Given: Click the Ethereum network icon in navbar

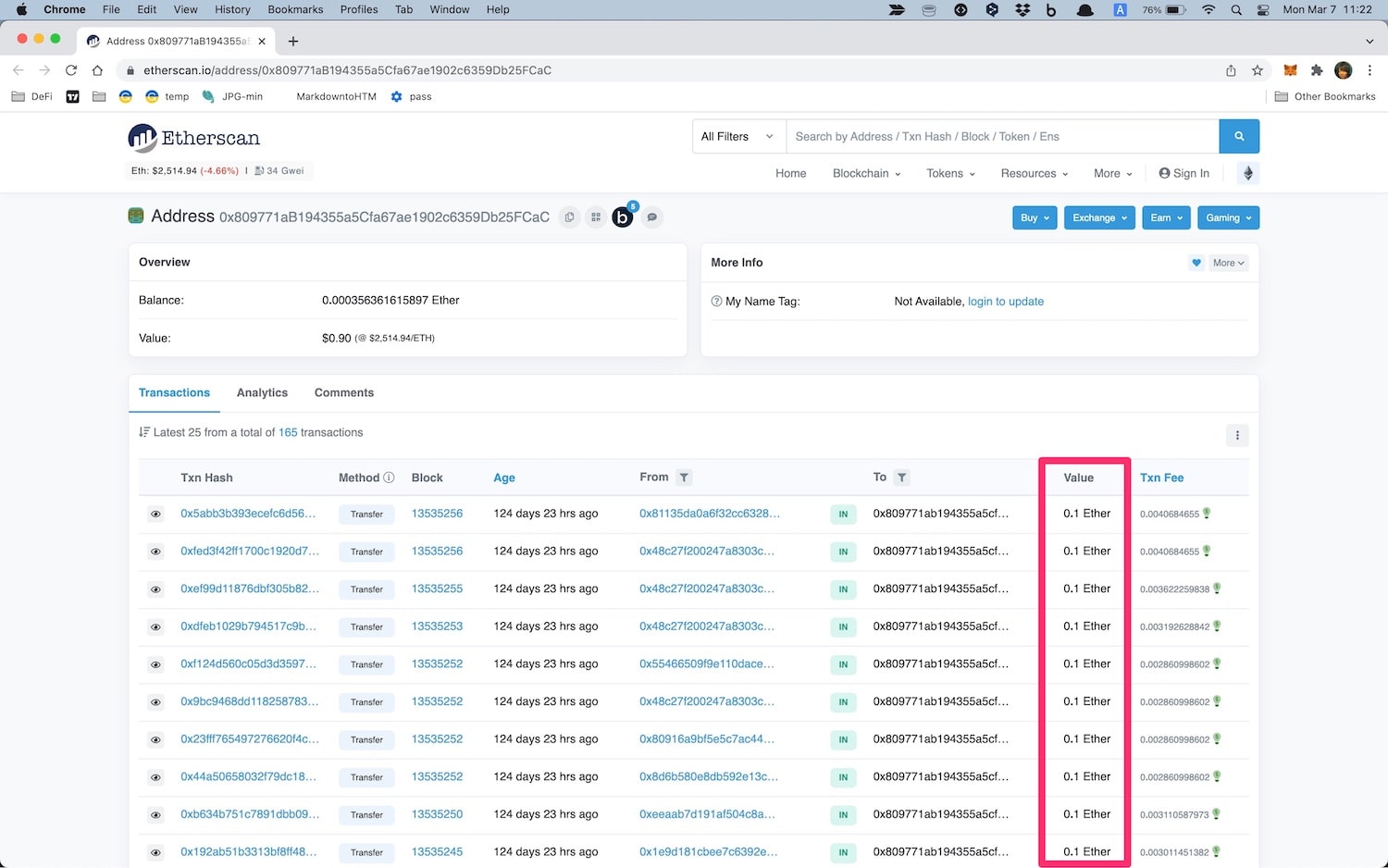Looking at the screenshot, I should click(x=1247, y=173).
